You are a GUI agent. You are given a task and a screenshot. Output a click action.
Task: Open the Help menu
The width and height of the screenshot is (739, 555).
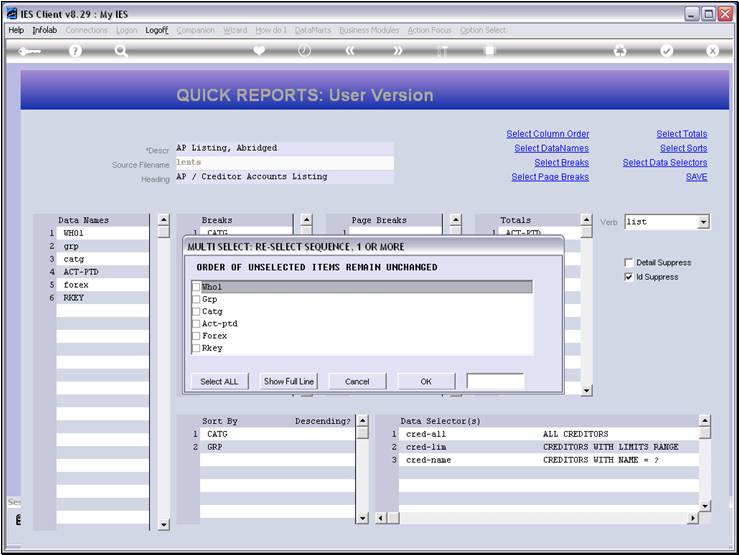coord(16,30)
